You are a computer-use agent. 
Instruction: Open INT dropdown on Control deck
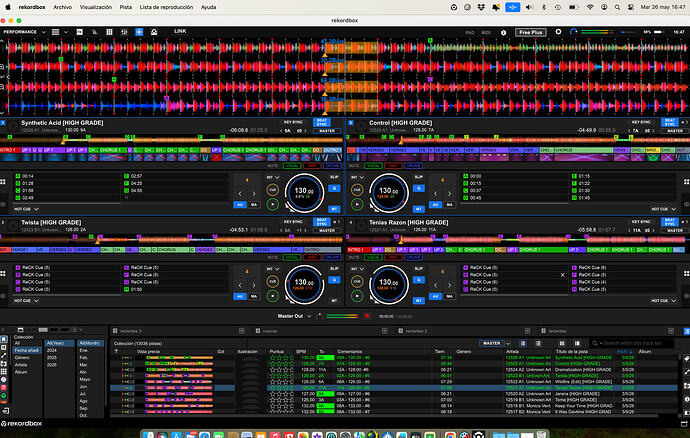click(358, 177)
